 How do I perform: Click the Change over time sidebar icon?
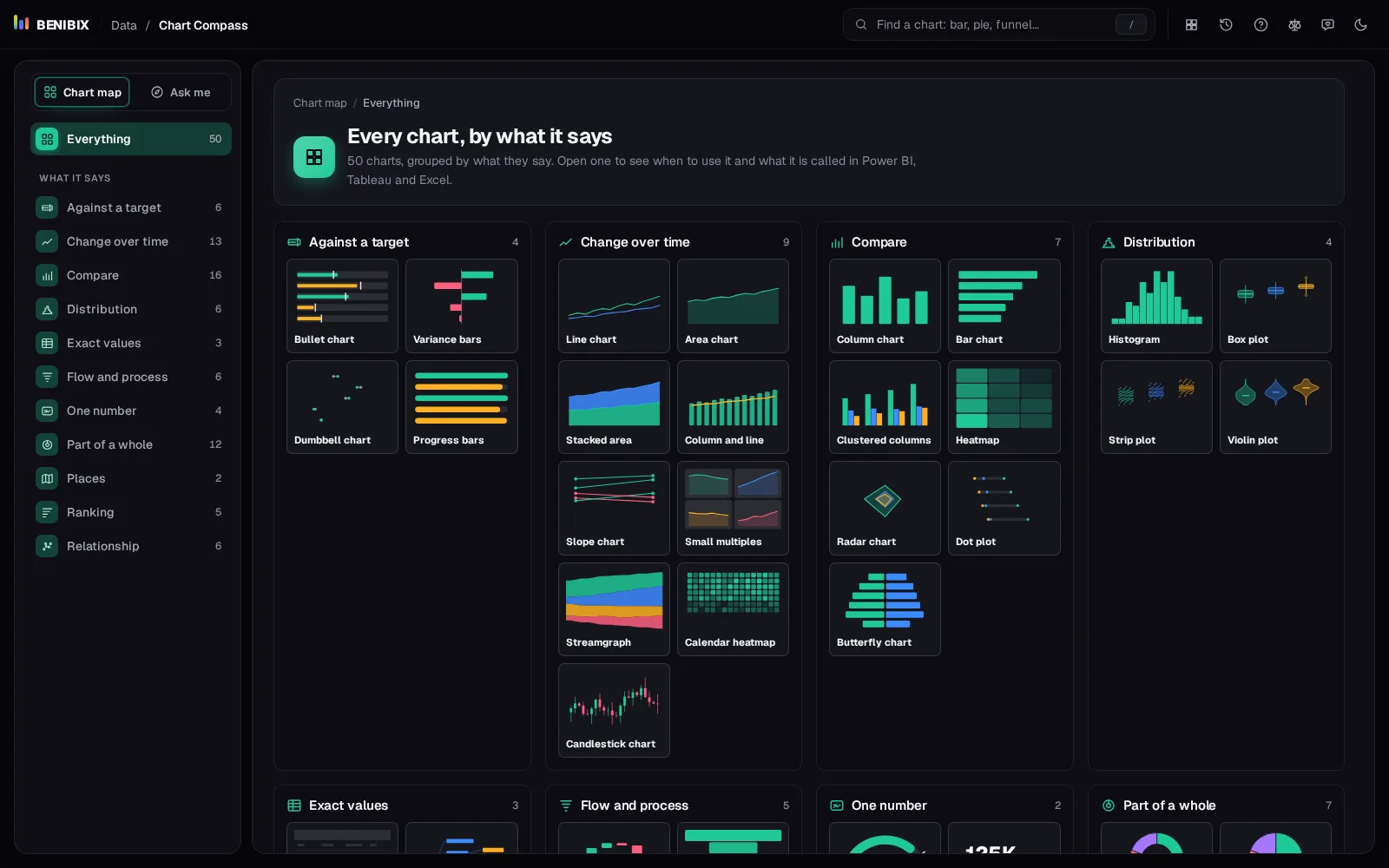coord(47,241)
